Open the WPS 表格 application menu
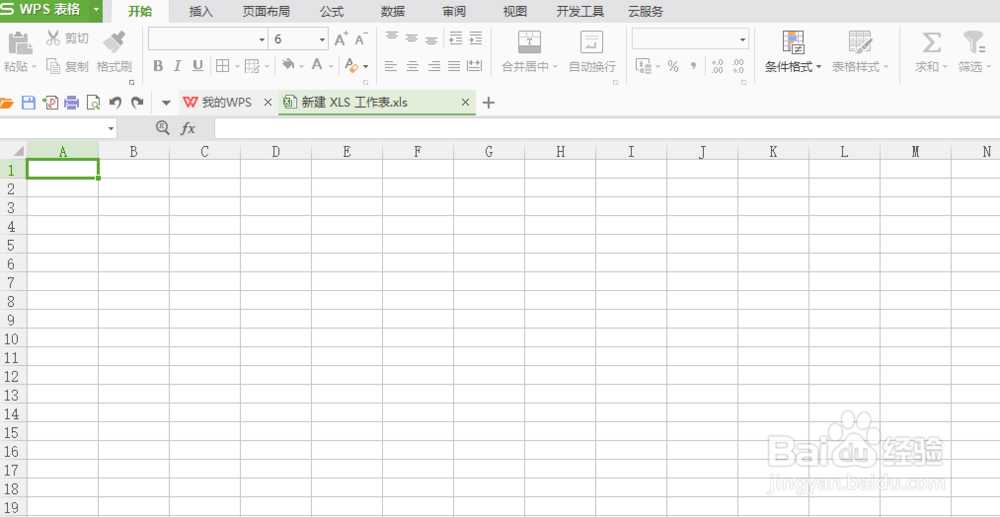The image size is (1000, 517). click(x=51, y=10)
